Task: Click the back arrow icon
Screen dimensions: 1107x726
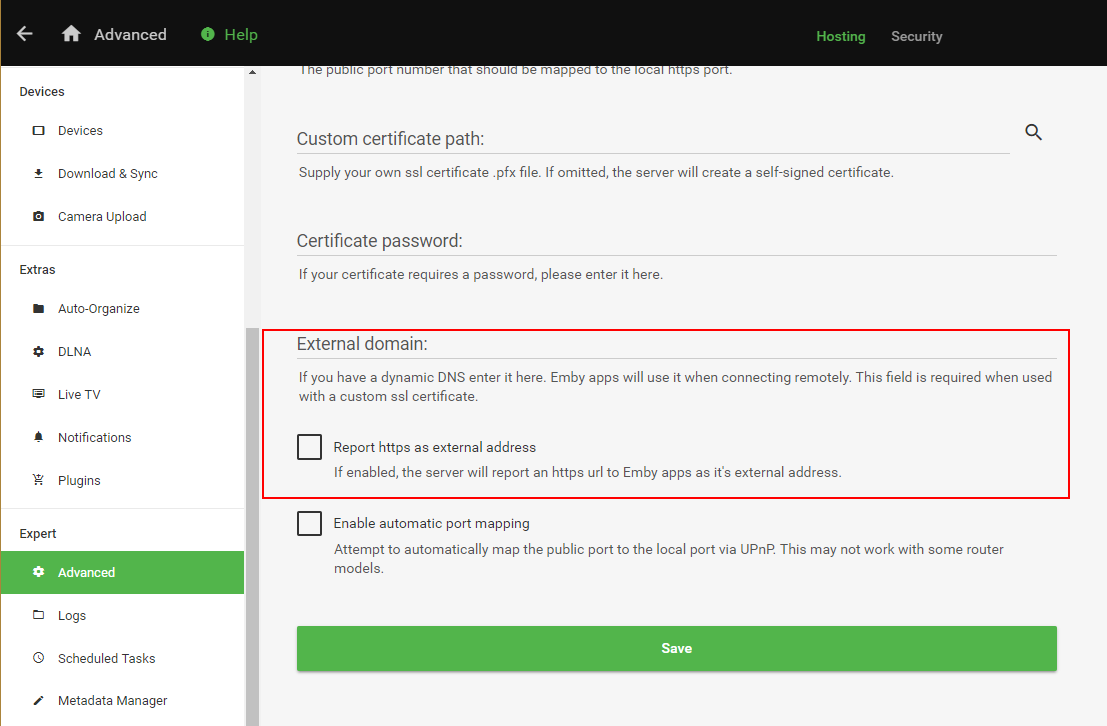Action: pyautogui.click(x=25, y=34)
